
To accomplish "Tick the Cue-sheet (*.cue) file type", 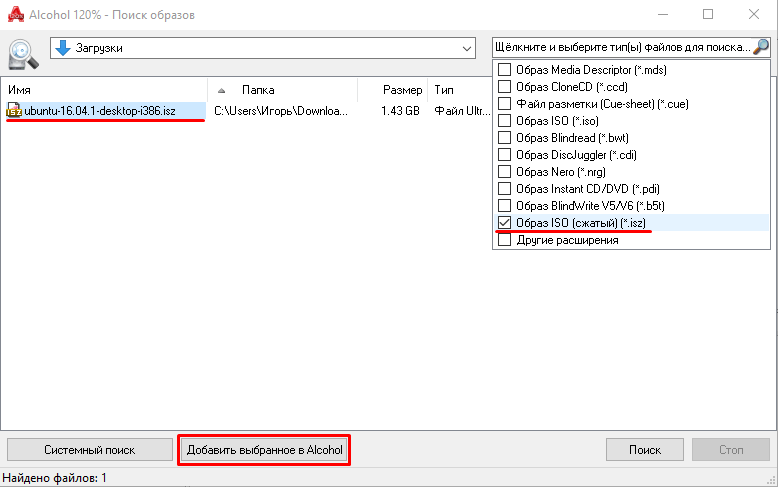I will (504, 104).
